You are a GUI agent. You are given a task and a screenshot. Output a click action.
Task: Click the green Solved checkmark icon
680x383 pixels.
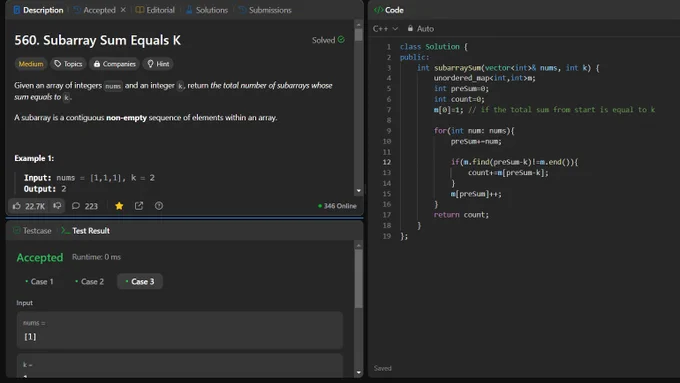tap(341, 39)
